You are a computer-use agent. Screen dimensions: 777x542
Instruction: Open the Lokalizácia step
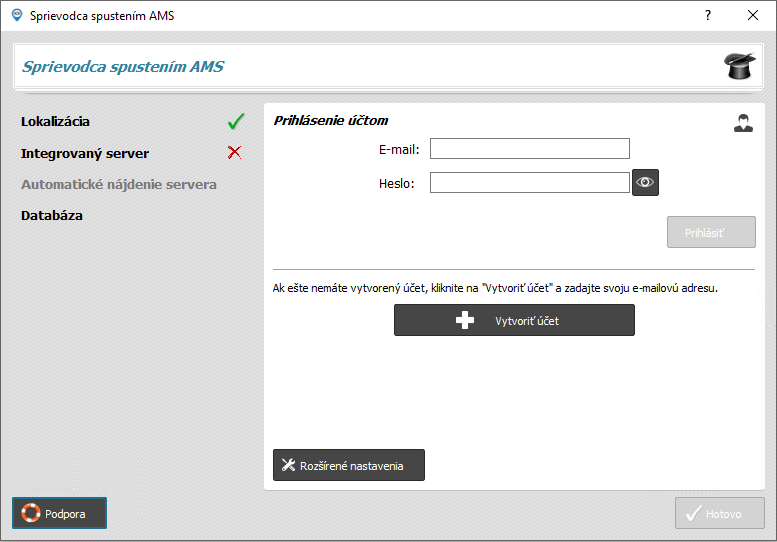55,121
